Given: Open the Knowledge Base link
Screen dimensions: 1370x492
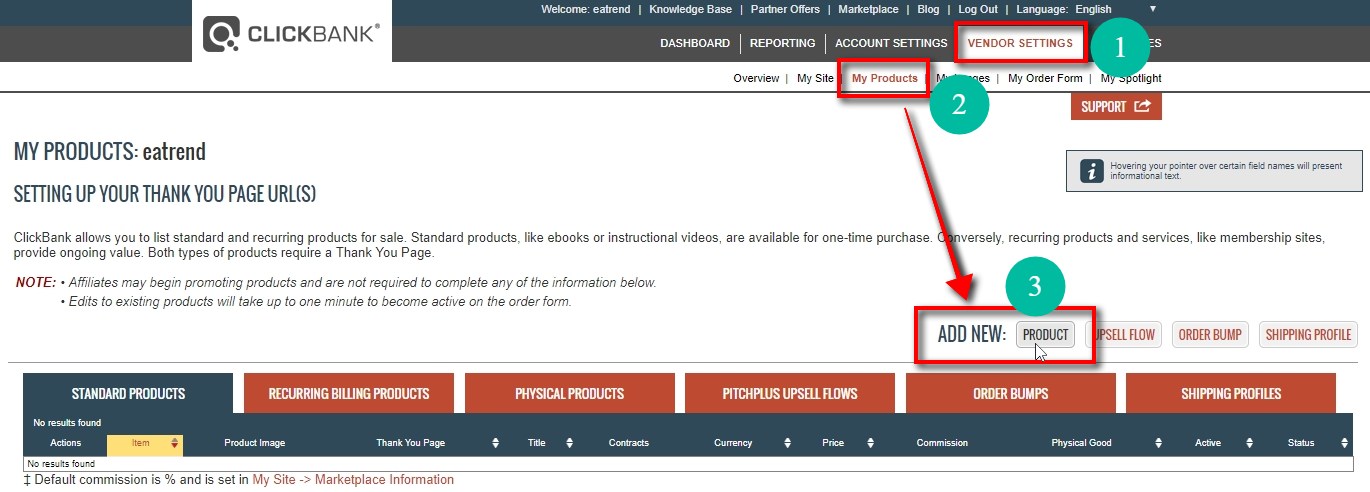Looking at the screenshot, I should [690, 9].
